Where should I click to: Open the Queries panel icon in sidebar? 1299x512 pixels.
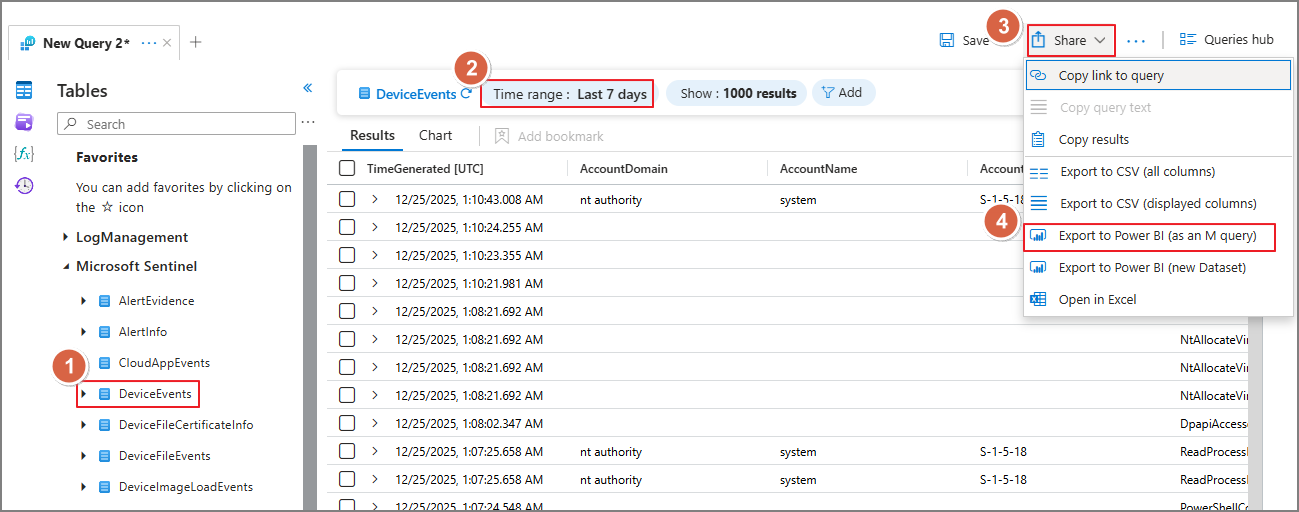point(23,122)
